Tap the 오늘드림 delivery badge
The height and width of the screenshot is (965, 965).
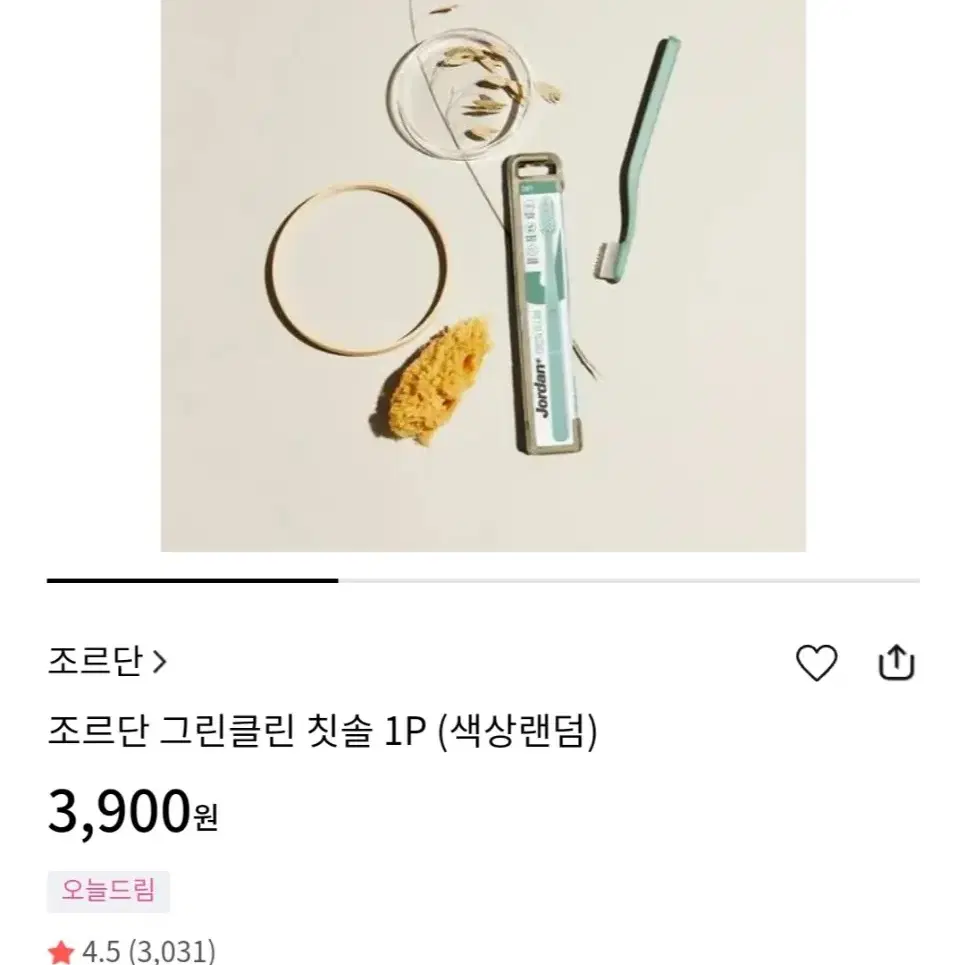tap(108, 891)
